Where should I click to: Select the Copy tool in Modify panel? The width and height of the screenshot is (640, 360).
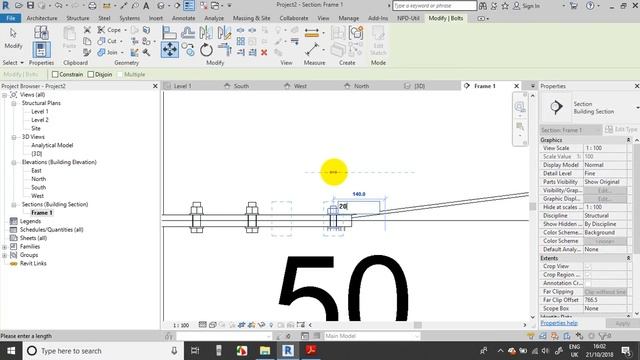tap(188, 50)
